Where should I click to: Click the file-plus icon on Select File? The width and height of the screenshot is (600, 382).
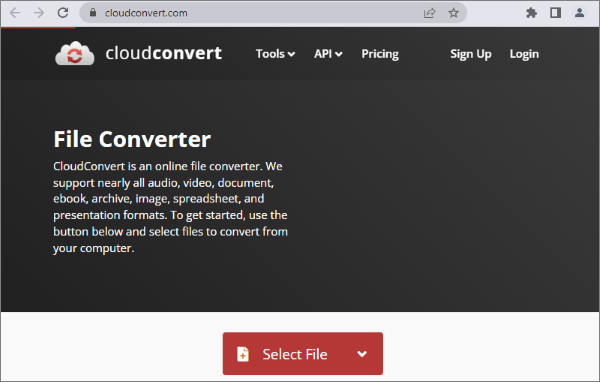(x=243, y=354)
